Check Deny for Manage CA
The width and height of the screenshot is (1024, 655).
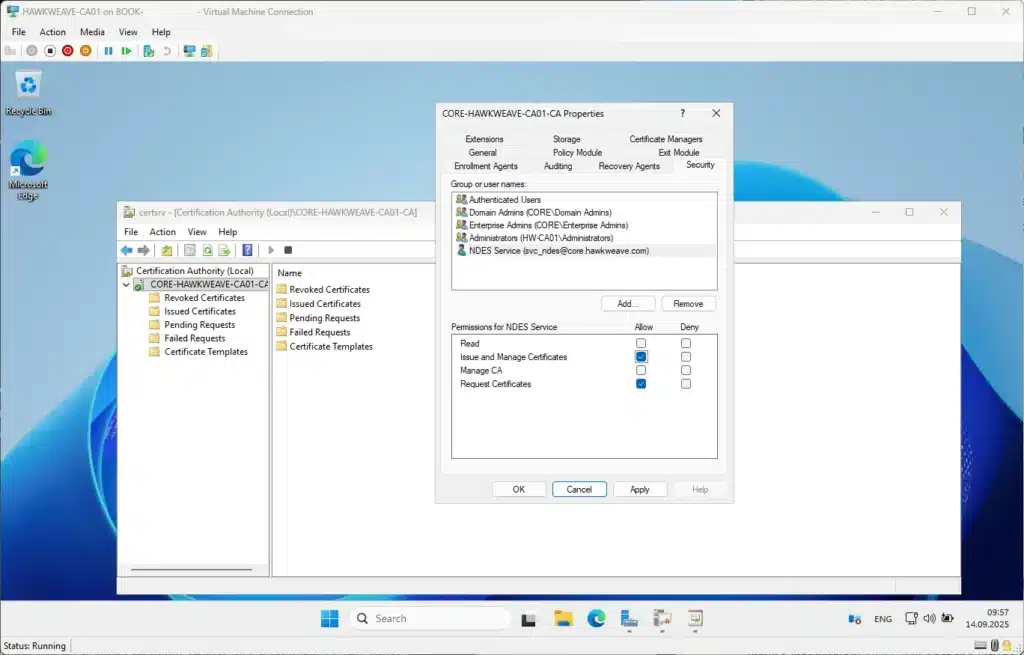(686, 370)
